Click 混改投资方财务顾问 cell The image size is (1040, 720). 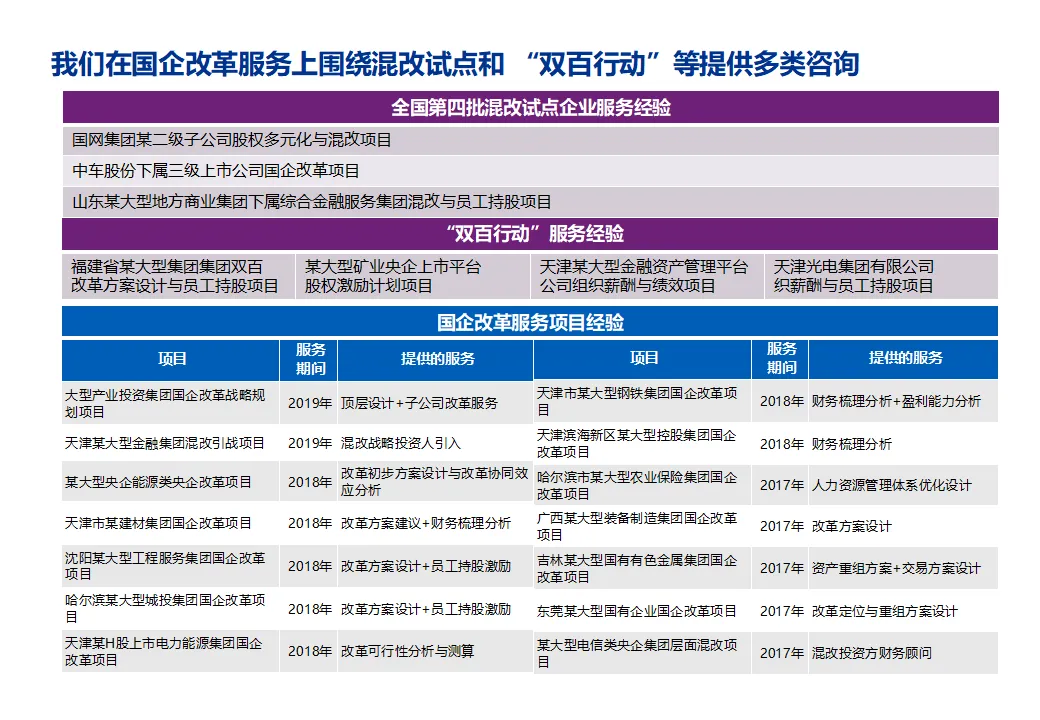pos(904,653)
